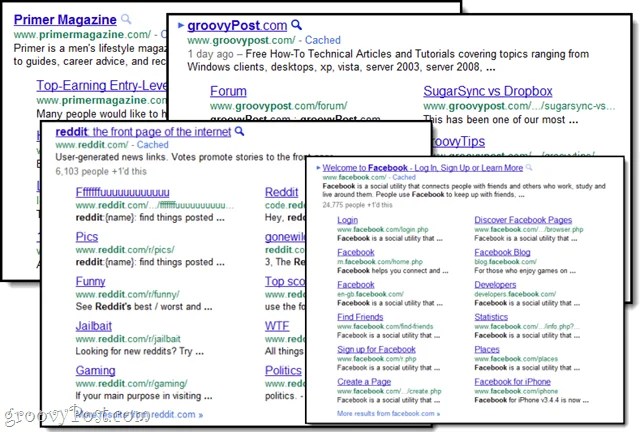Open the Login Facebook sitelink
The height and width of the screenshot is (432, 640).
click(x=347, y=220)
